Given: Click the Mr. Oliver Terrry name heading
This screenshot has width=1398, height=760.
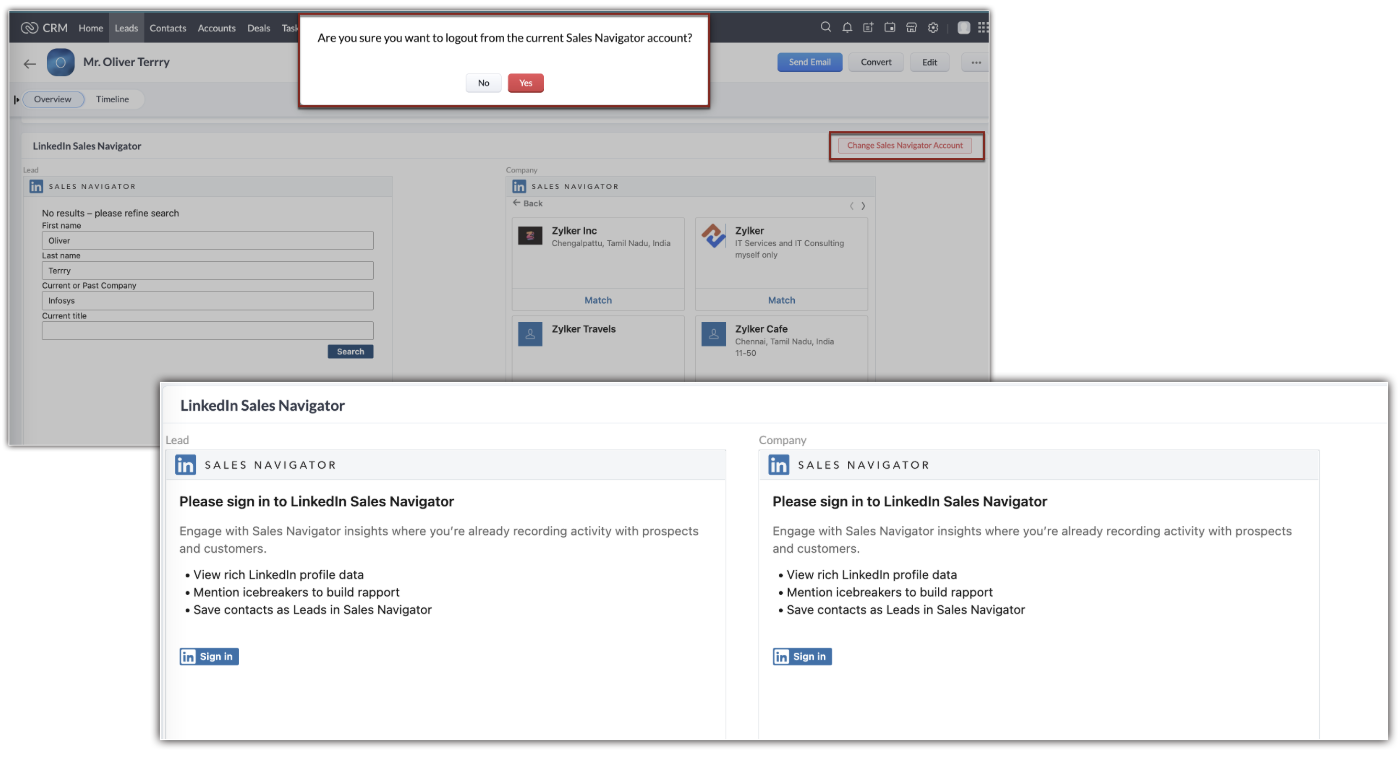Looking at the screenshot, I should pyautogui.click(x=126, y=62).
